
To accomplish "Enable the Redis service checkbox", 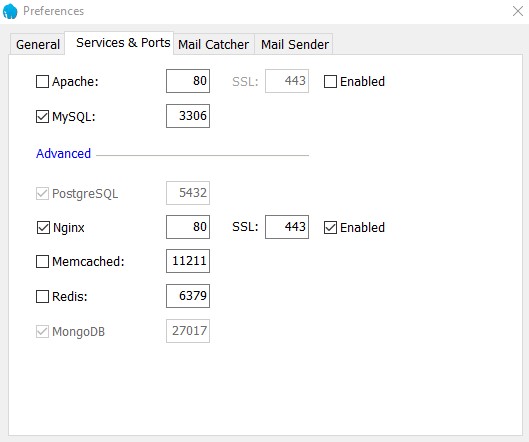I will [42, 297].
